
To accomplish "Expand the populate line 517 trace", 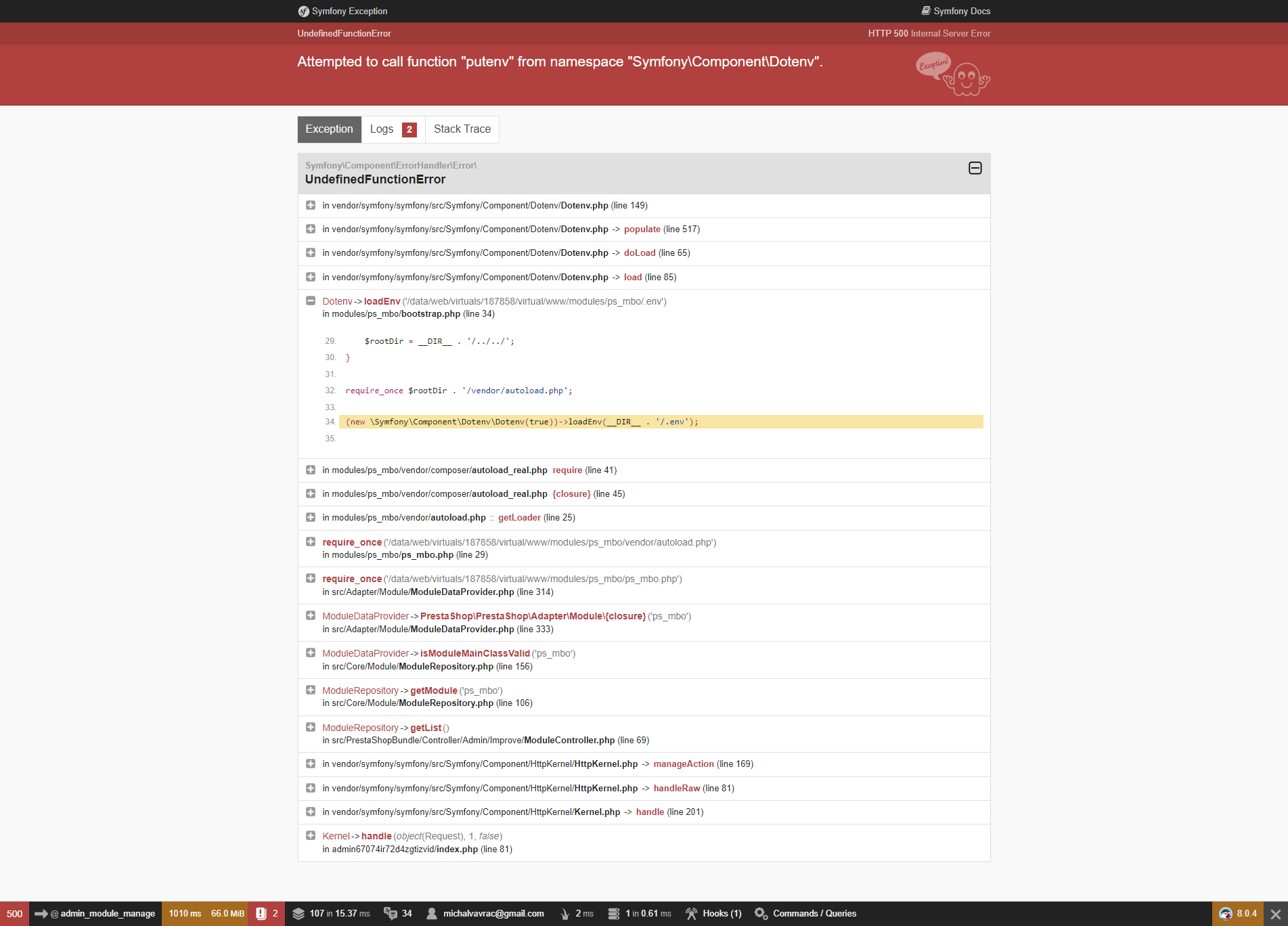I will [311, 229].
